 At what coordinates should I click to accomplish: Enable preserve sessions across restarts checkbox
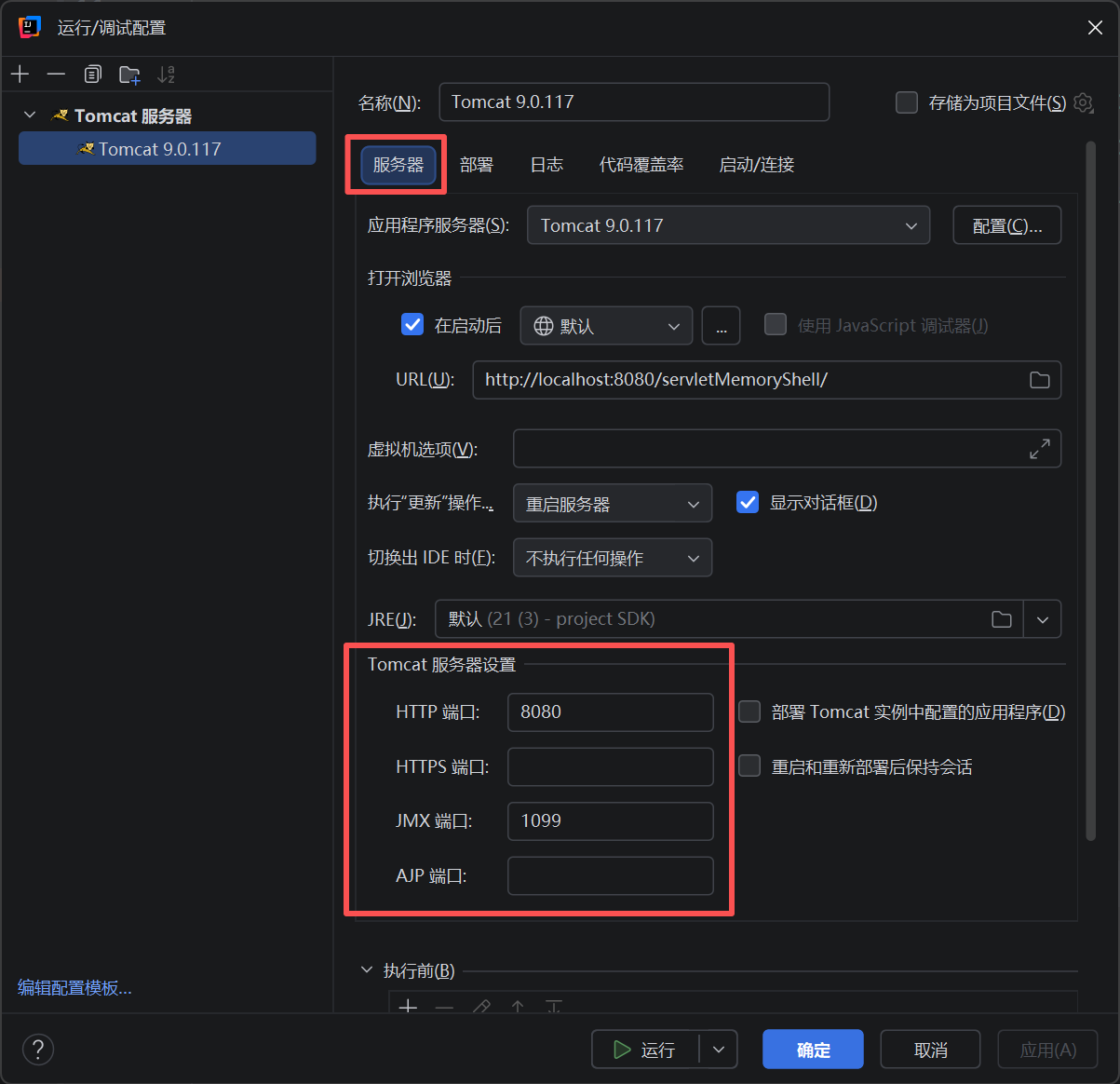click(749, 766)
